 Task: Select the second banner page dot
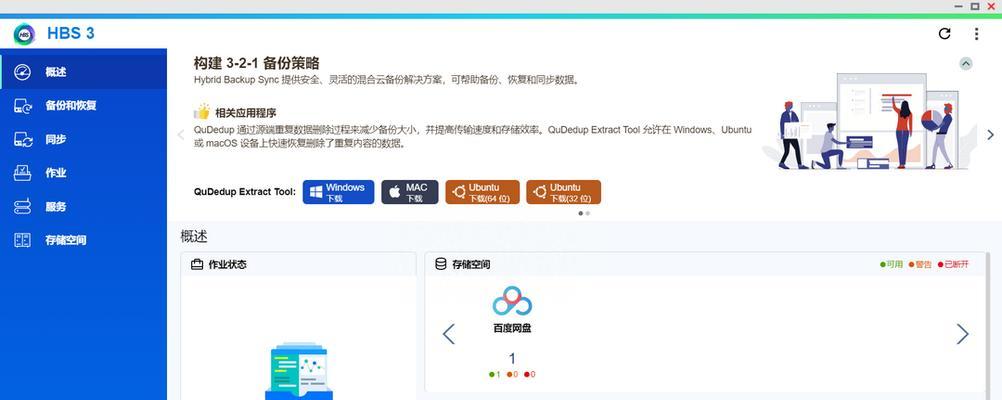point(588,213)
